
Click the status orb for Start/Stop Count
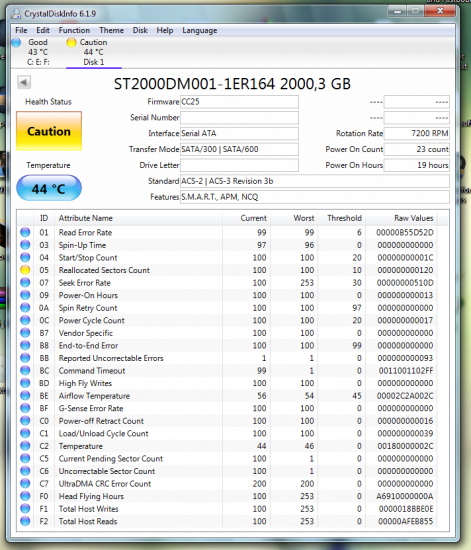(x=25, y=257)
